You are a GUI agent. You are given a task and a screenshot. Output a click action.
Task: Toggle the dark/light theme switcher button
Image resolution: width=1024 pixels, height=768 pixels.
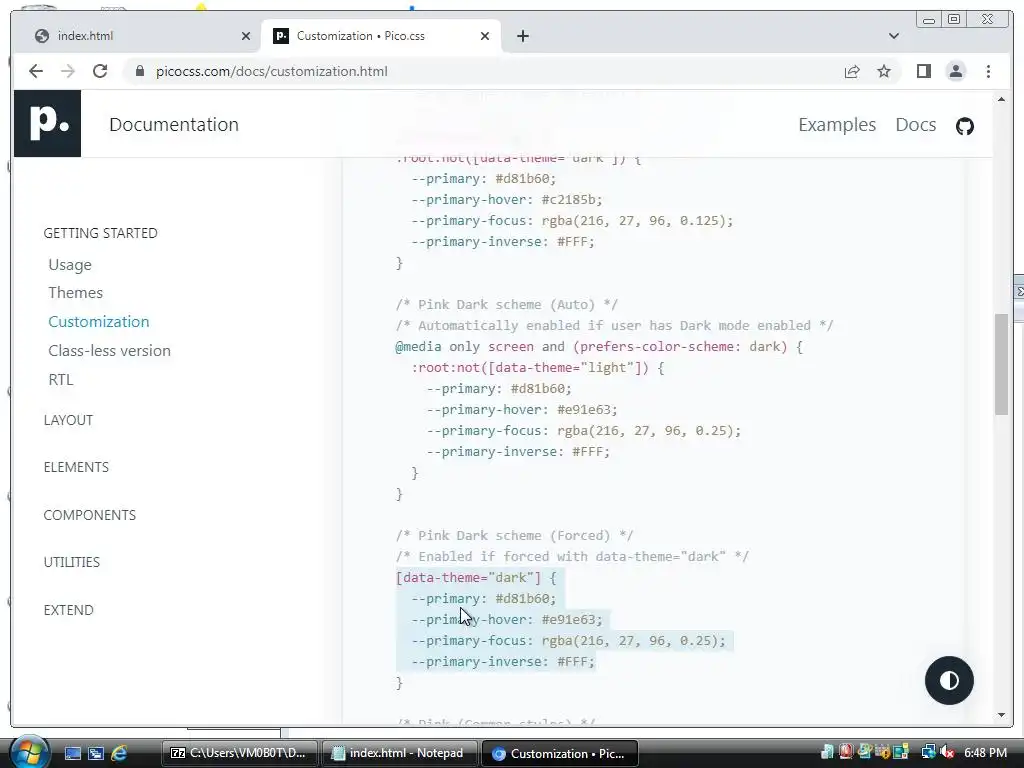949,680
